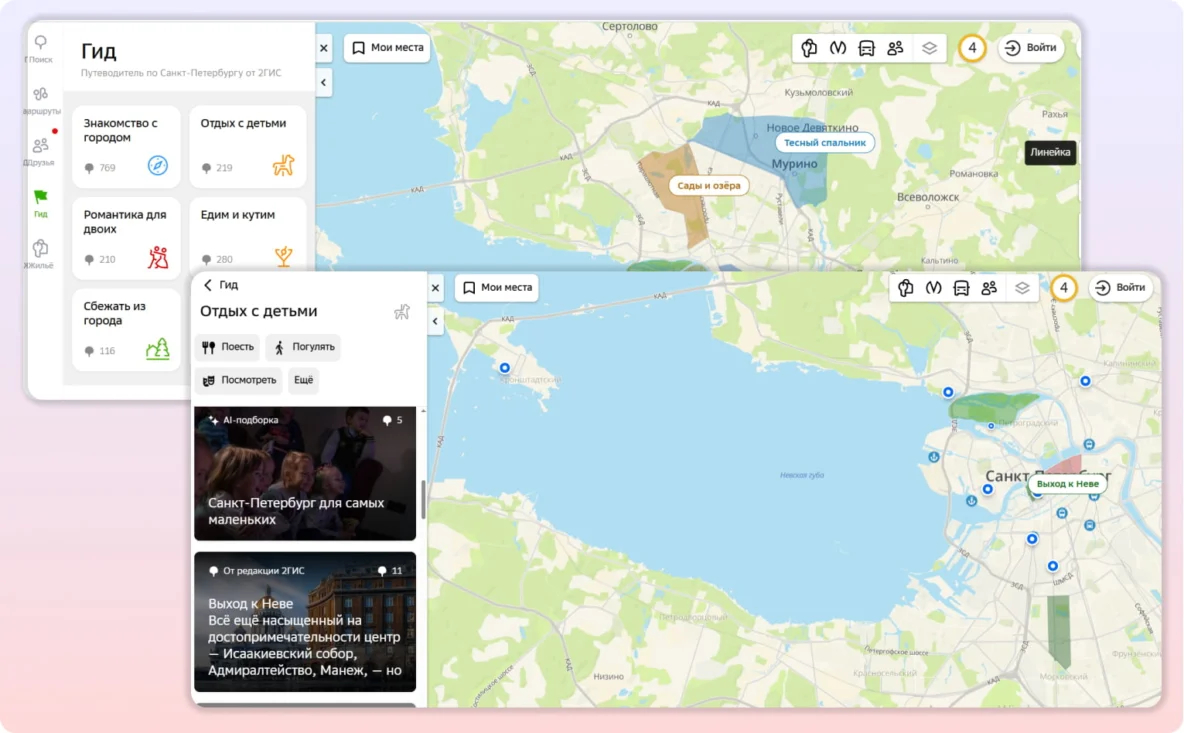Toggle housing layer icon in front window toolbar
The image size is (1184, 733).
905,288
